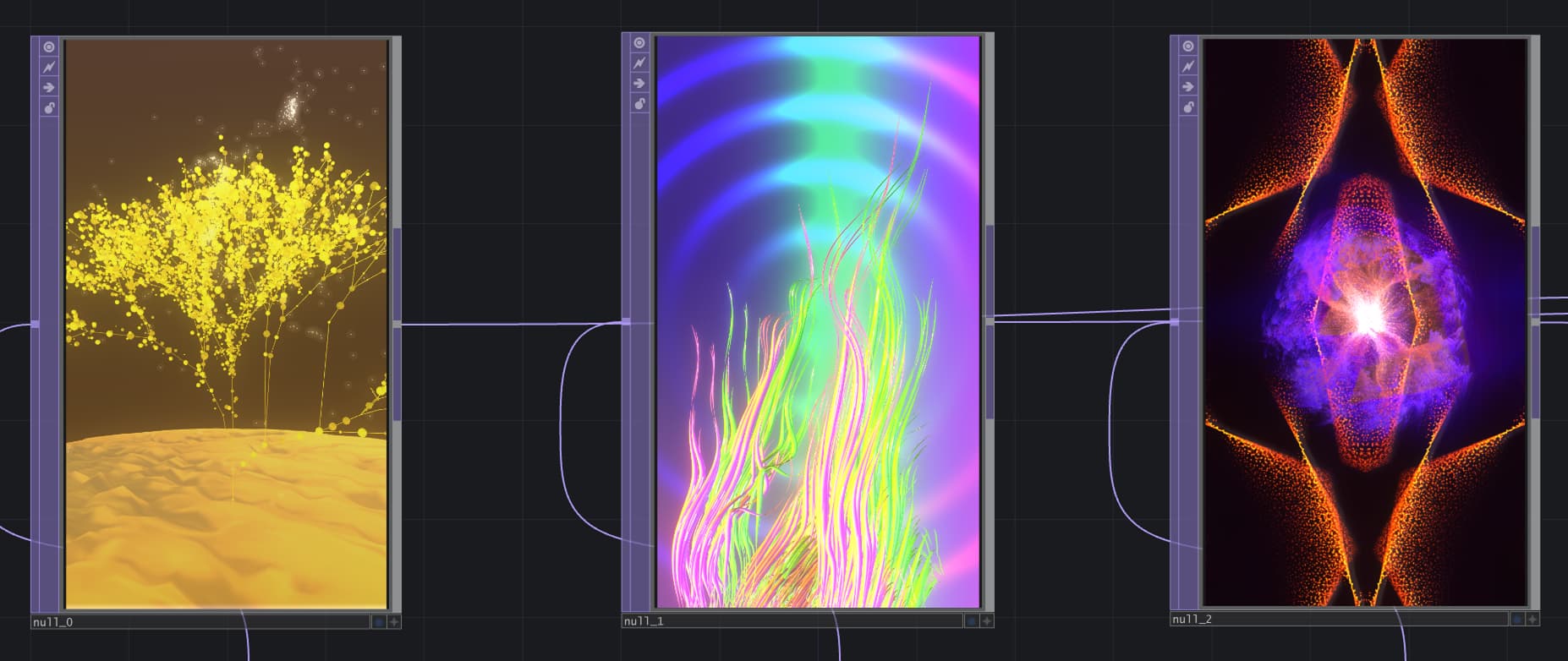Image resolution: width=1568 pixels, height=661 pixels.
Task: Click the plus icon on null_2
Action: point(1532,619)
